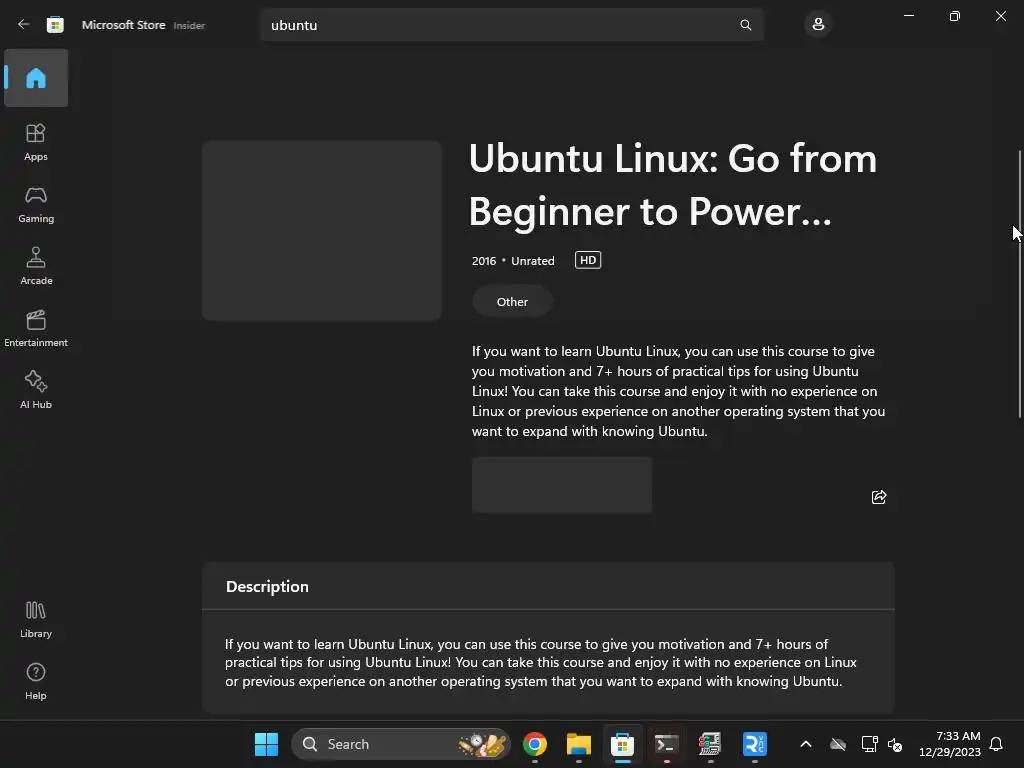Open the Apps section
This screenshot has height=768, width=1024.
click(x=36, y=142)
